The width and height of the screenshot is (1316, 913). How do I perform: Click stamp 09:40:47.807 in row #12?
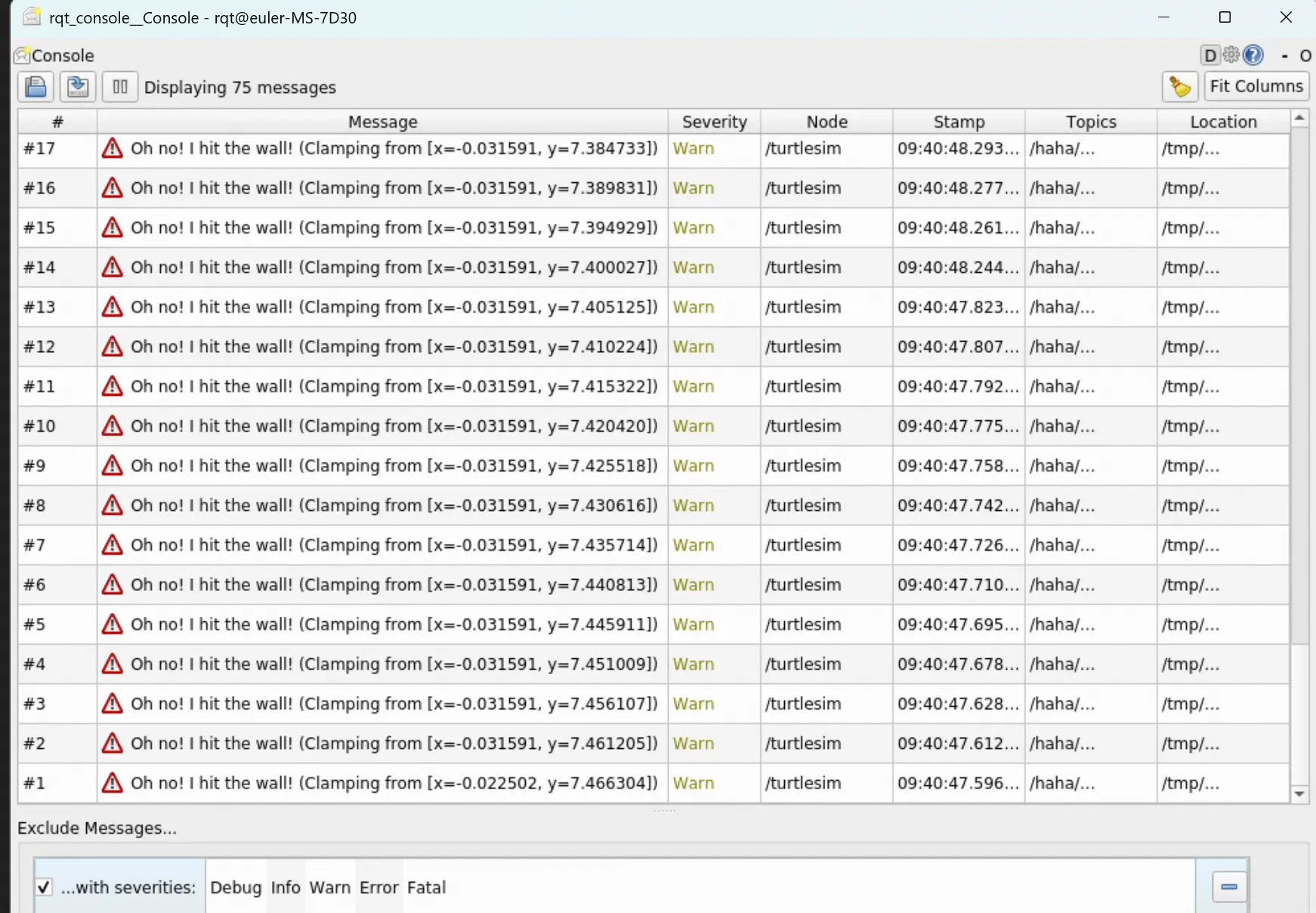tap(959, 346)
